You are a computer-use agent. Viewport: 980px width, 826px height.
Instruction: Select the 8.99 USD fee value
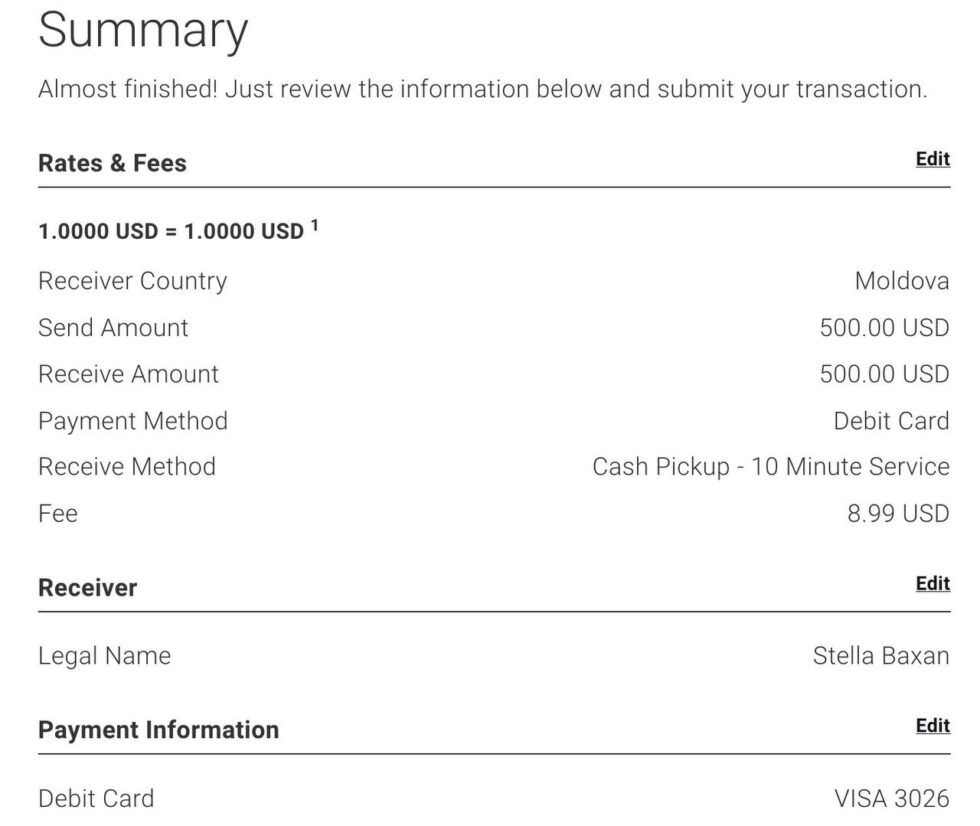click(898, 514)
